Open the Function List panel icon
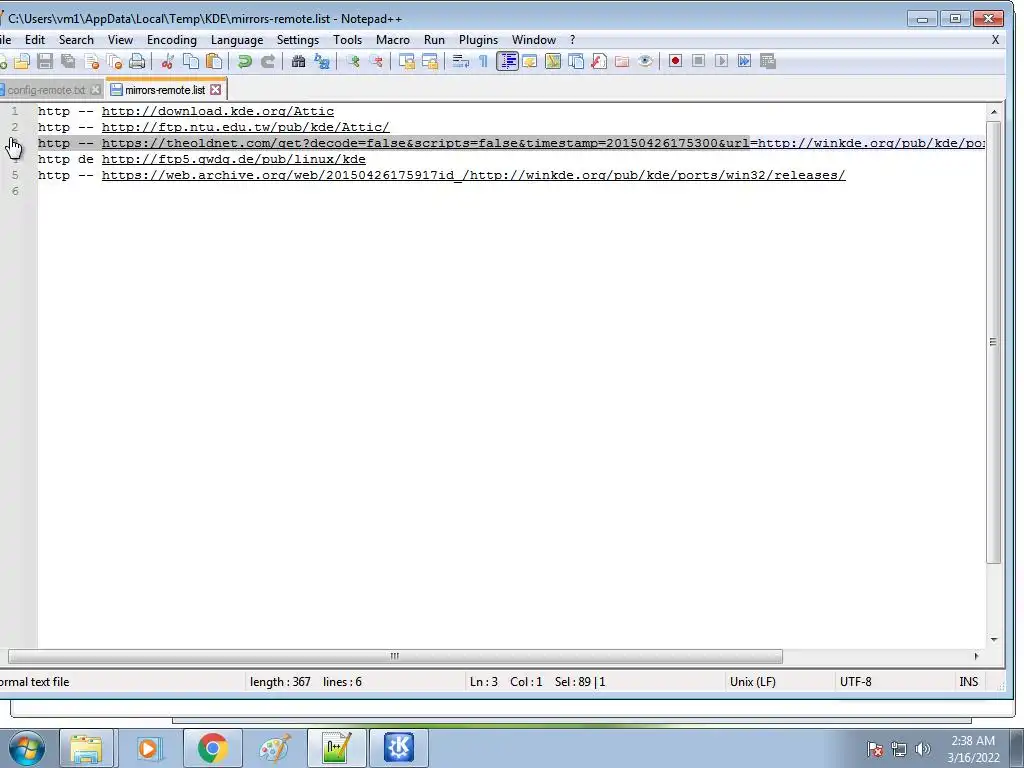1024x768 pixels. (599, 61)
